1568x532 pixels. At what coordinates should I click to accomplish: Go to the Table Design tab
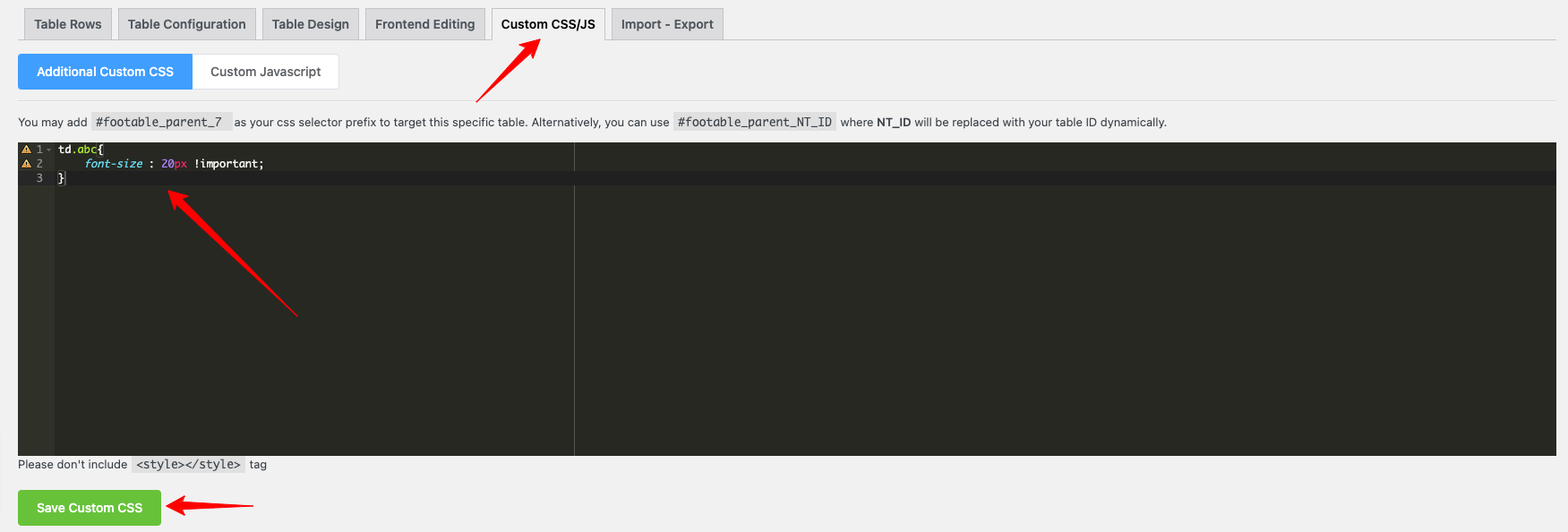coord(310,24)
